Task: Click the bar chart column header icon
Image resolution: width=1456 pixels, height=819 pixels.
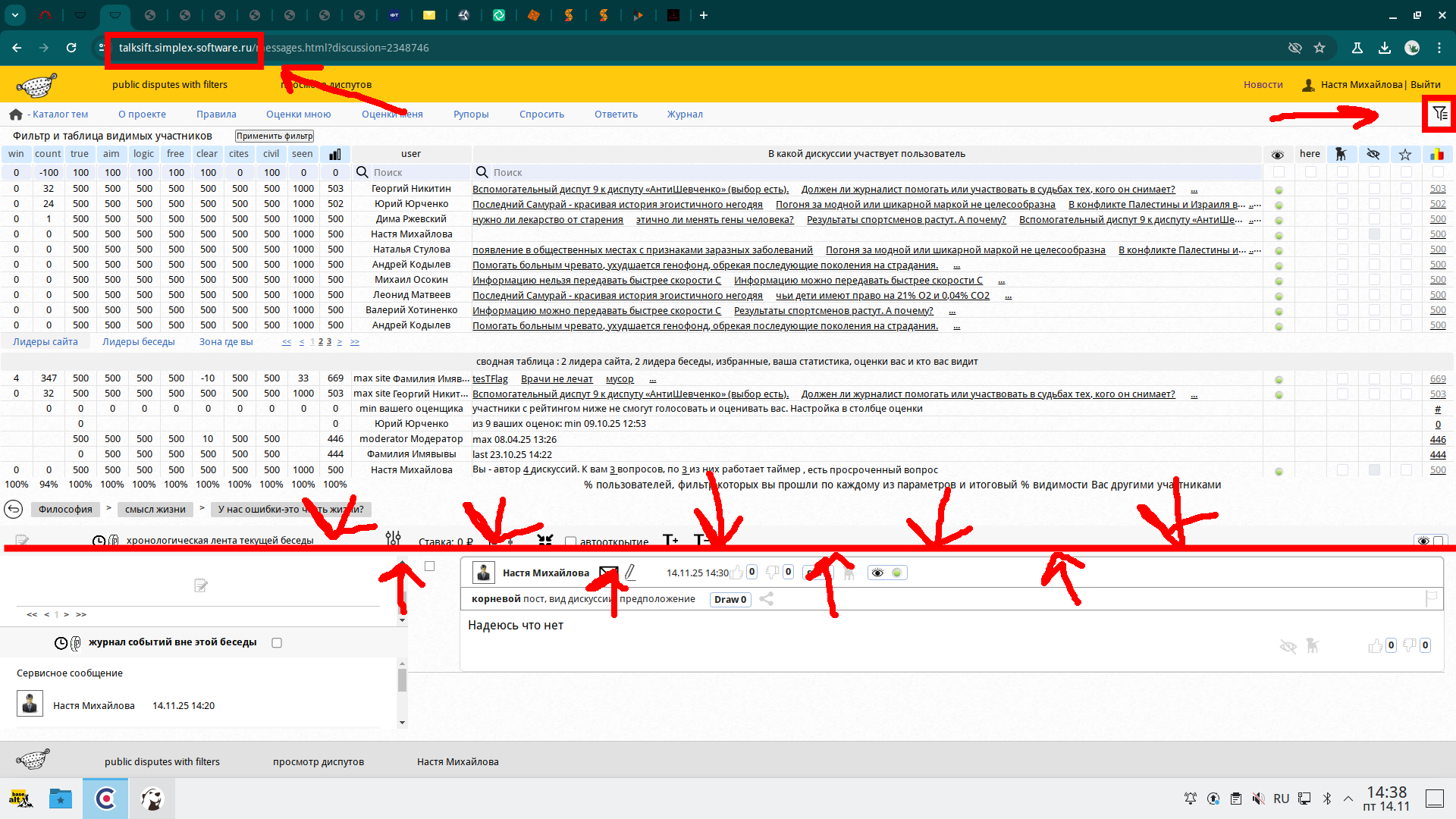Action: tap(335, 154)
